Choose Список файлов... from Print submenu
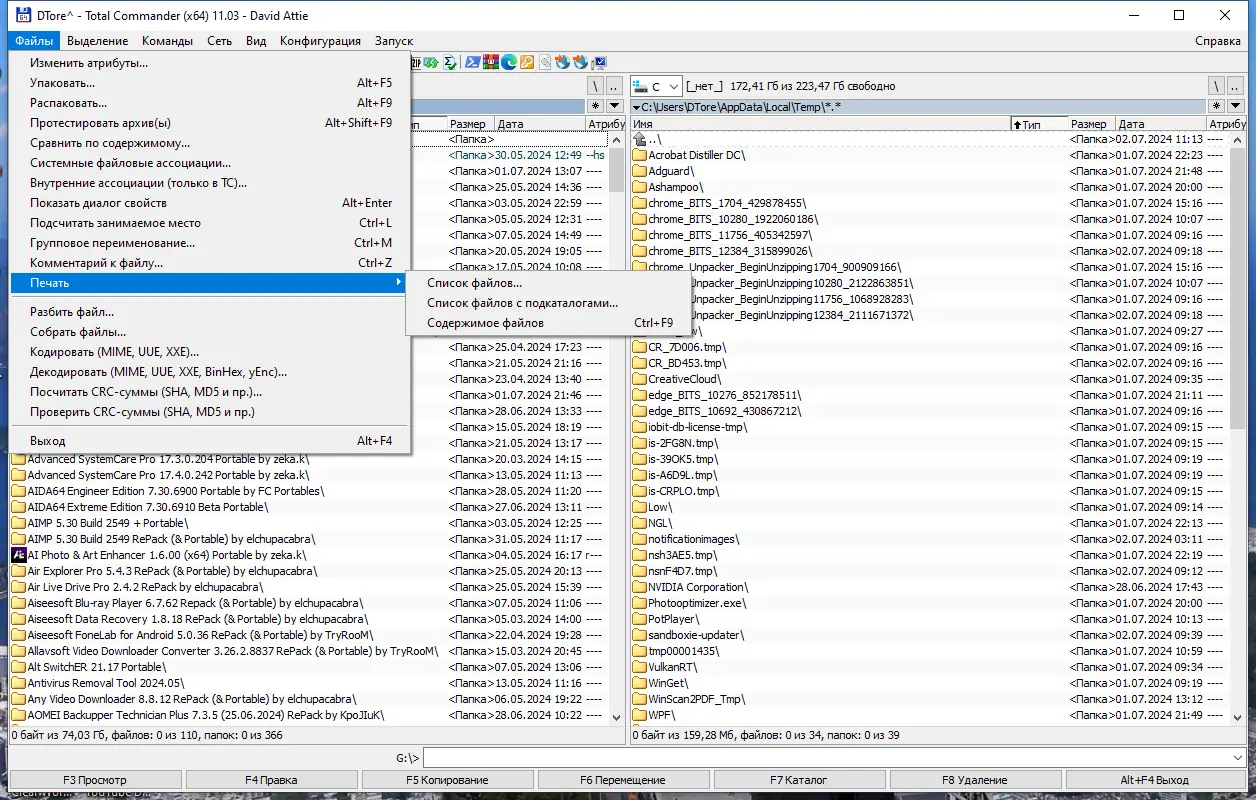 click(x=550, y=283)
